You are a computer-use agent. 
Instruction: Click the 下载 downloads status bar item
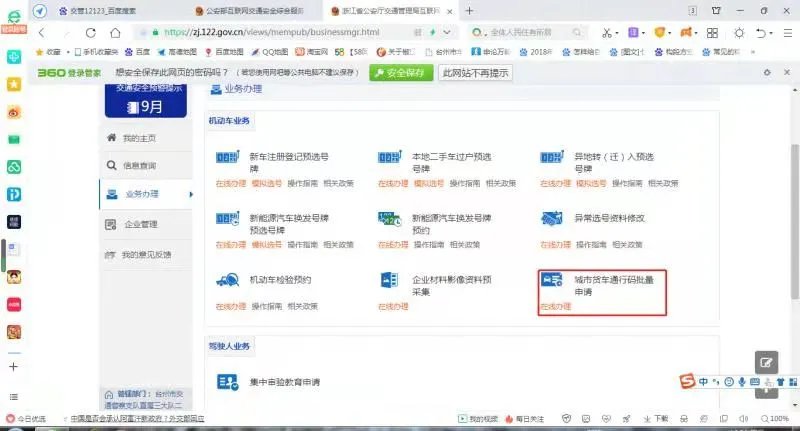(x=656, y=419)
